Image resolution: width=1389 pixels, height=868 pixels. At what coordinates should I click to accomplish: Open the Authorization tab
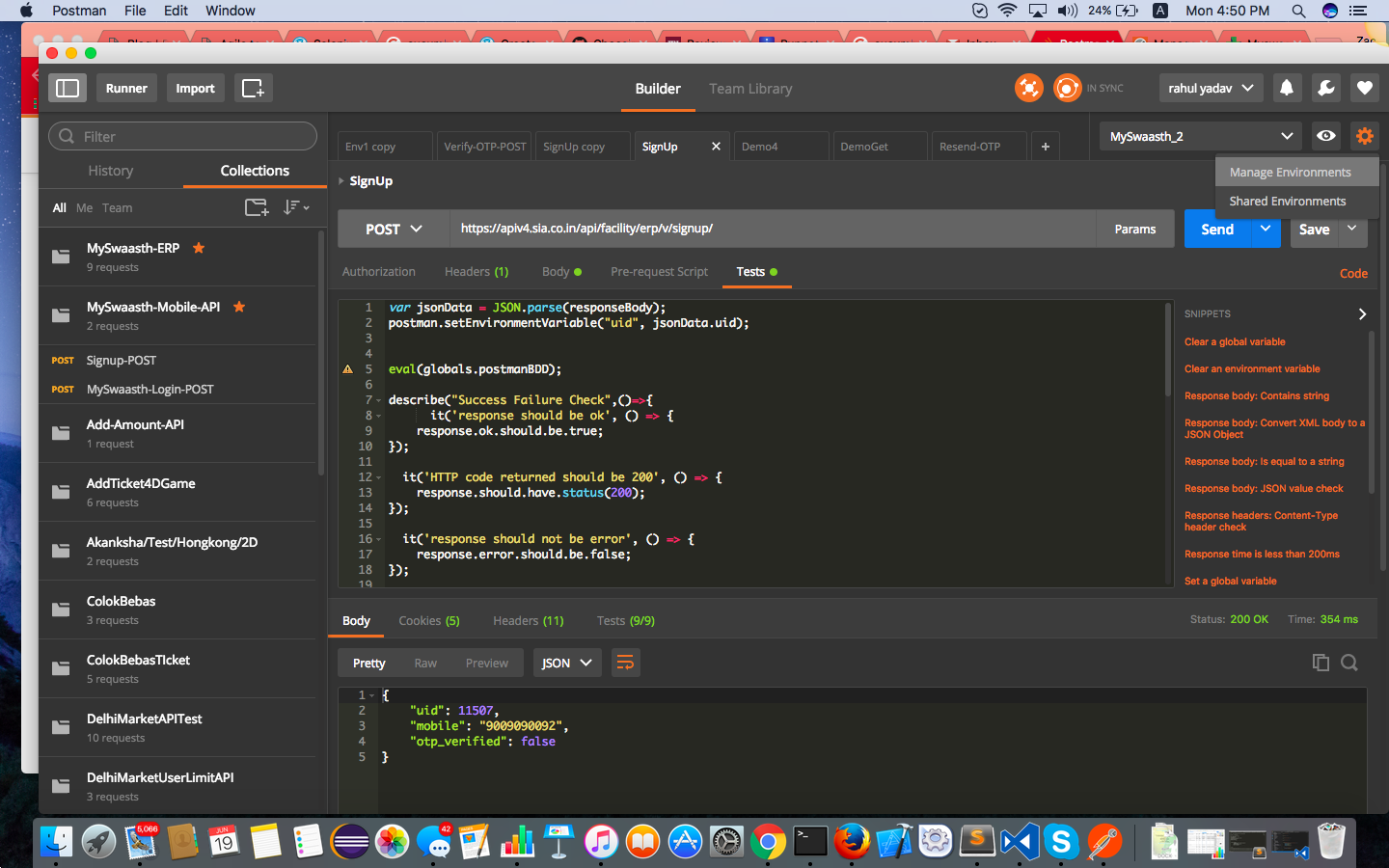pyautogui.click(x=379, y=272)
